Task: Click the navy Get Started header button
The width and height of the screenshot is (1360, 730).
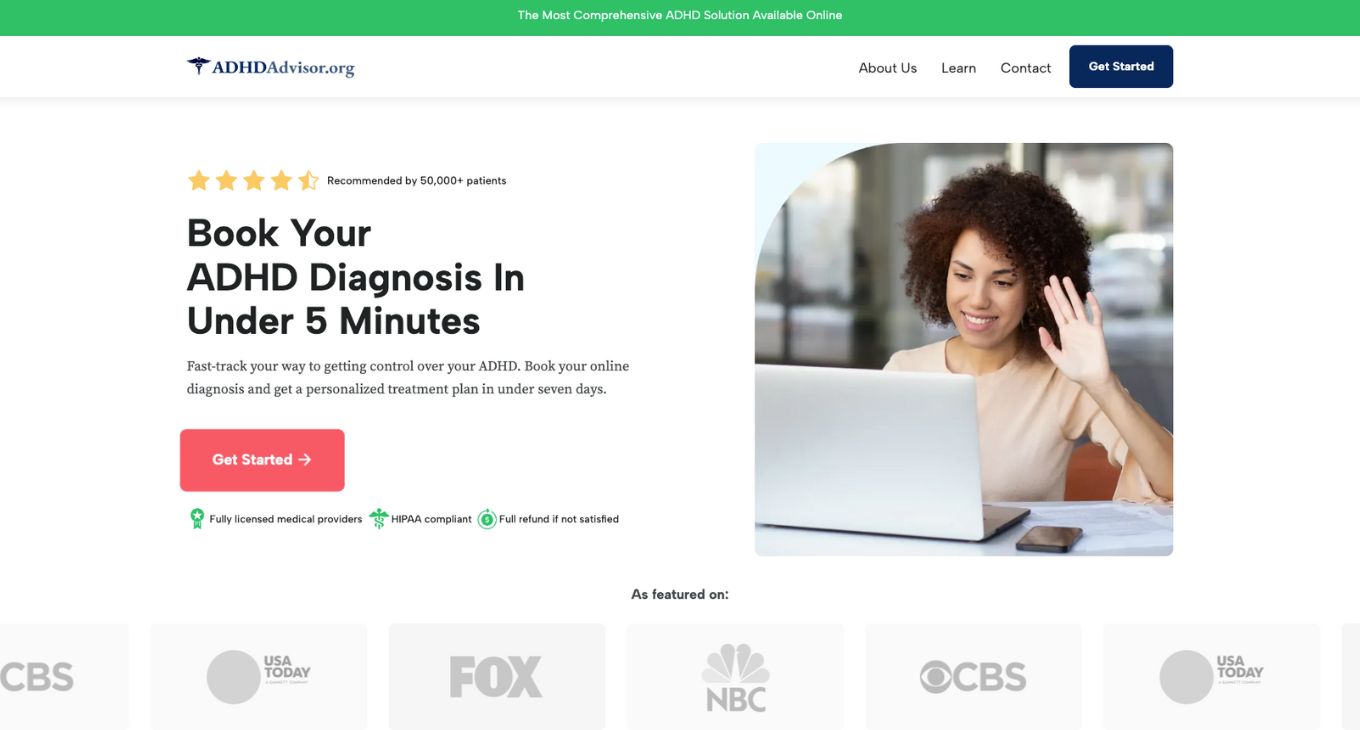Action: coord(1121,66)
